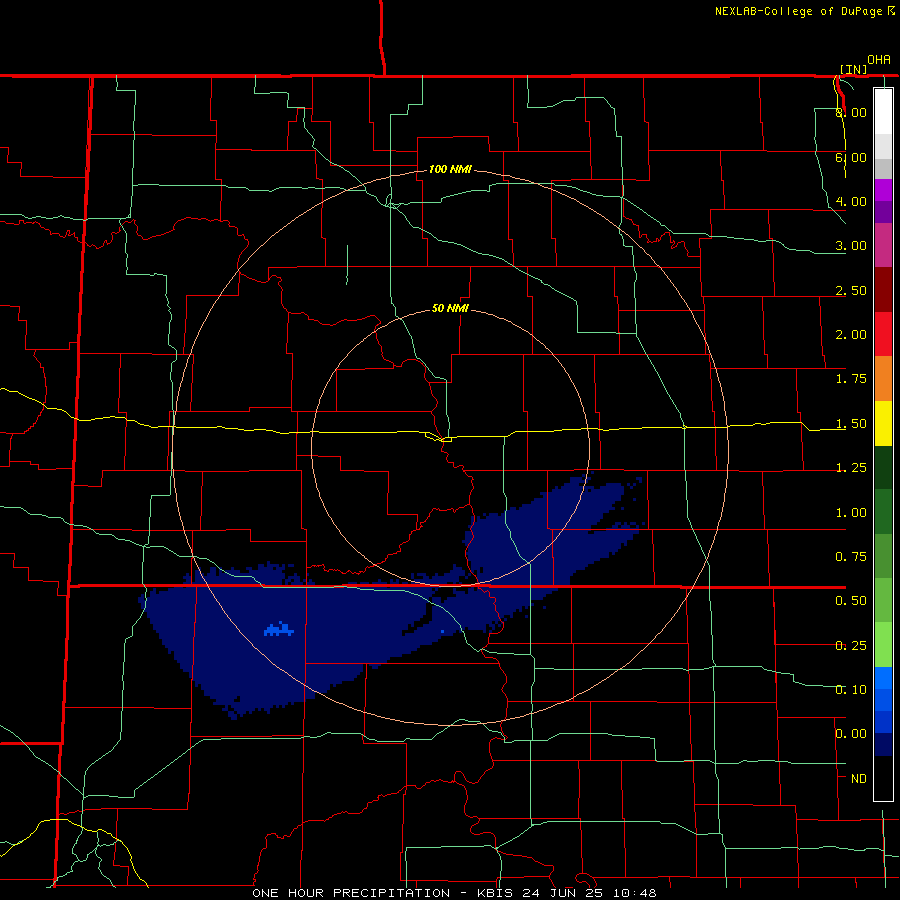Viewport: 900px width, 900px height.
Task: Click the orange legend swatch
Action: (883, 379)
